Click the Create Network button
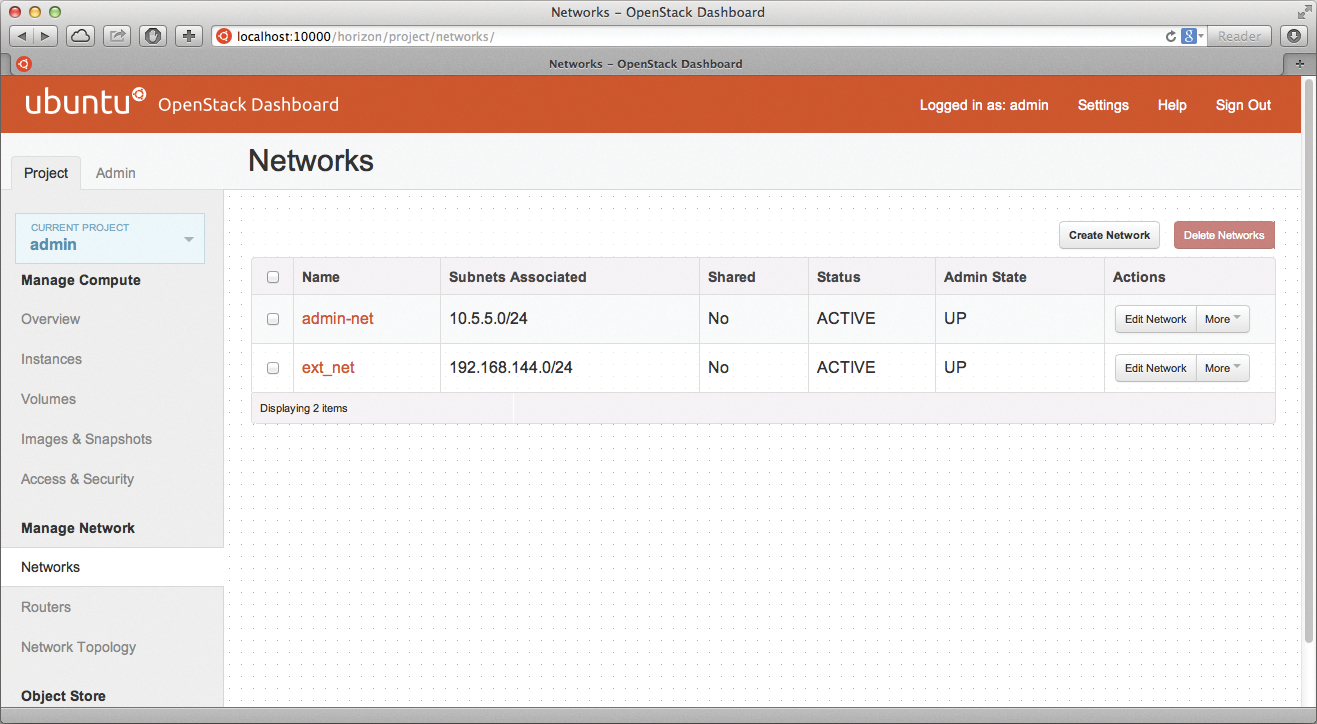The image size is (1317, 724). (1108, 235)
